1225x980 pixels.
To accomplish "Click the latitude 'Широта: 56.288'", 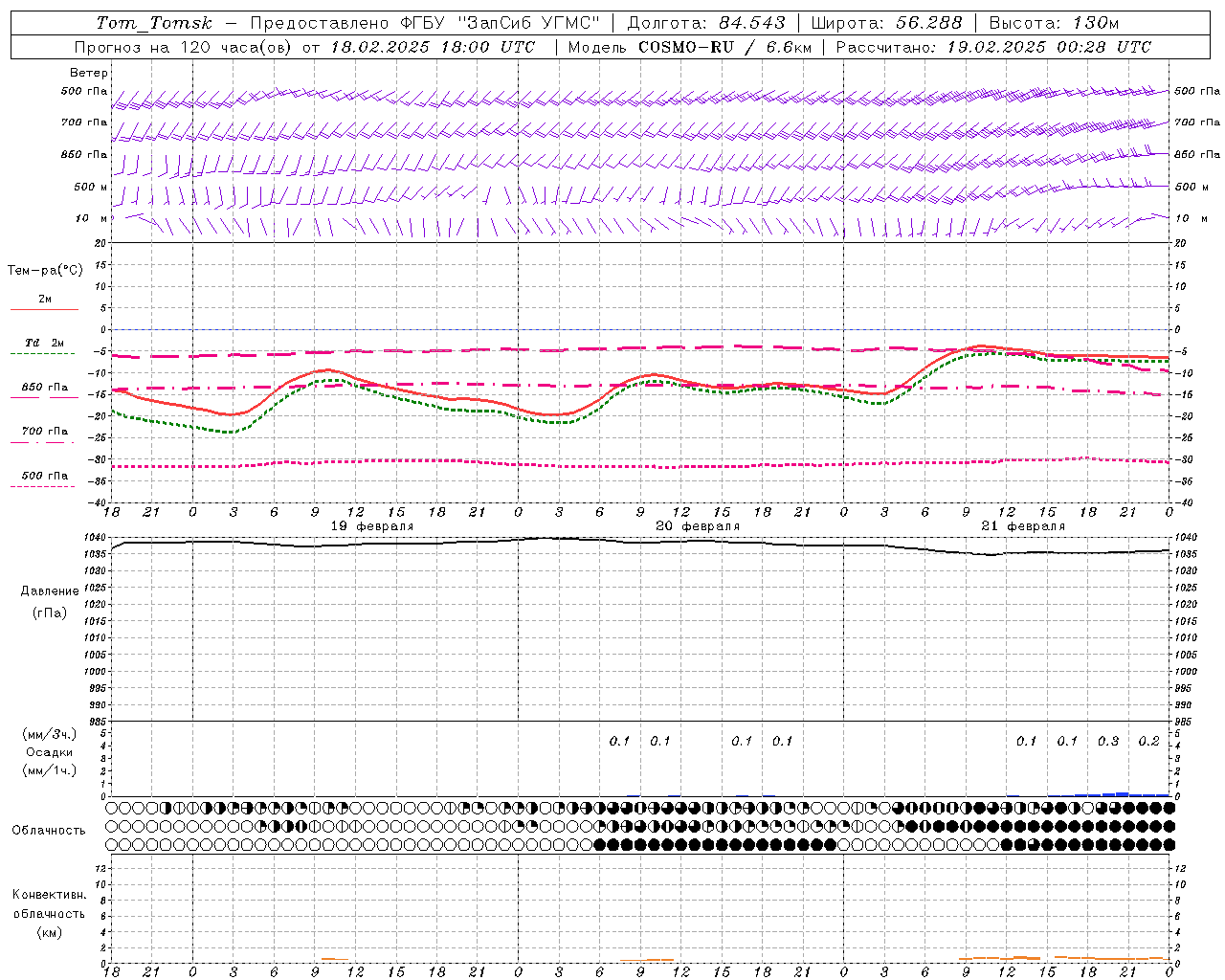I will [886, 23].
